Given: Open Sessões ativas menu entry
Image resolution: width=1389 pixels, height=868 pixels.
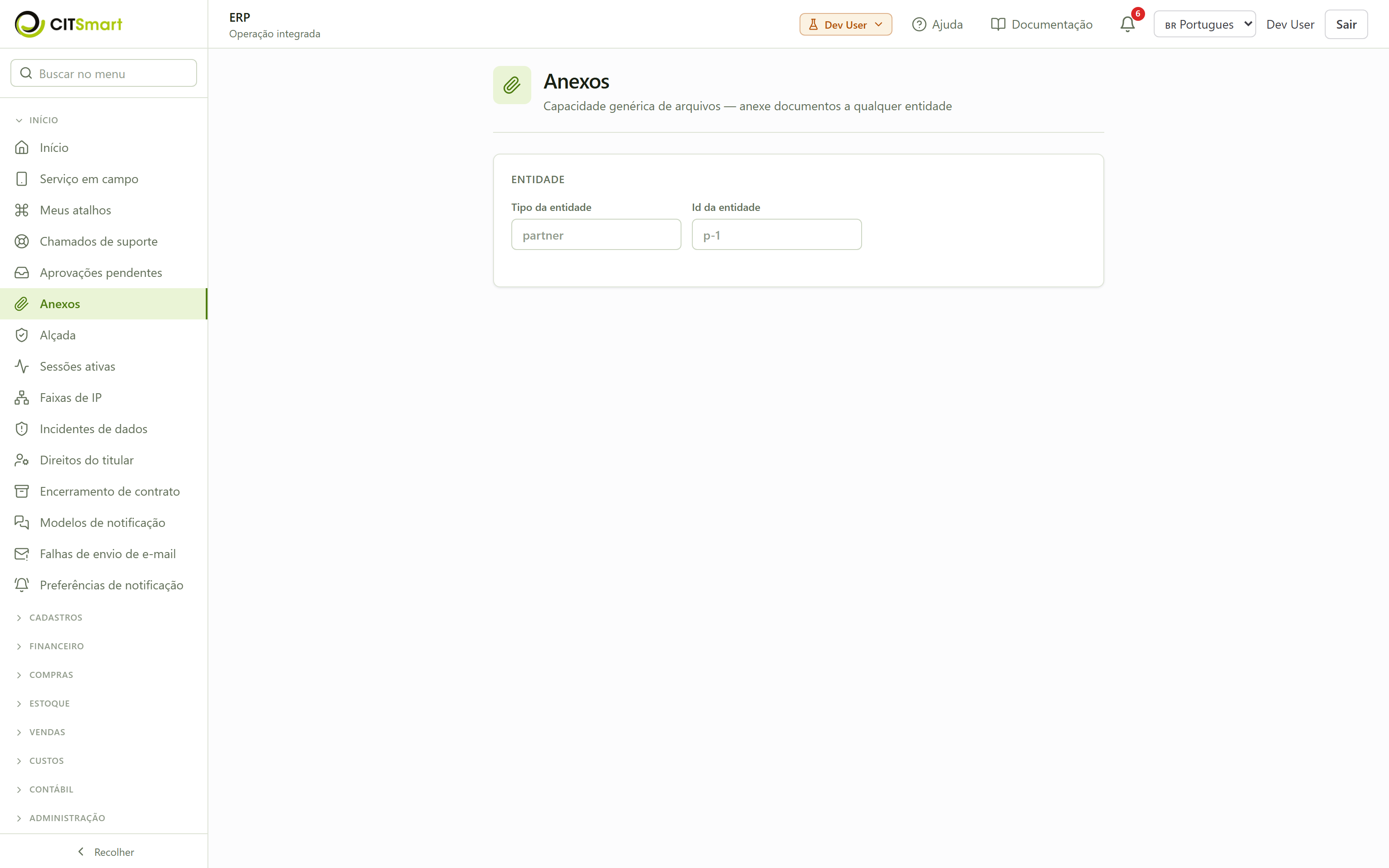Looking at the screenshot, I should click(x=103, y=366).
